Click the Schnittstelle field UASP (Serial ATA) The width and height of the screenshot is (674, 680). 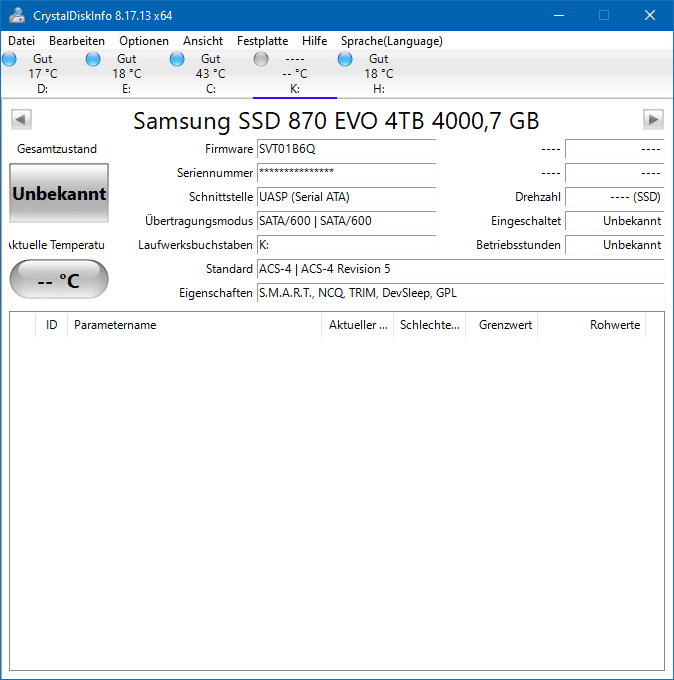(347, 197)
